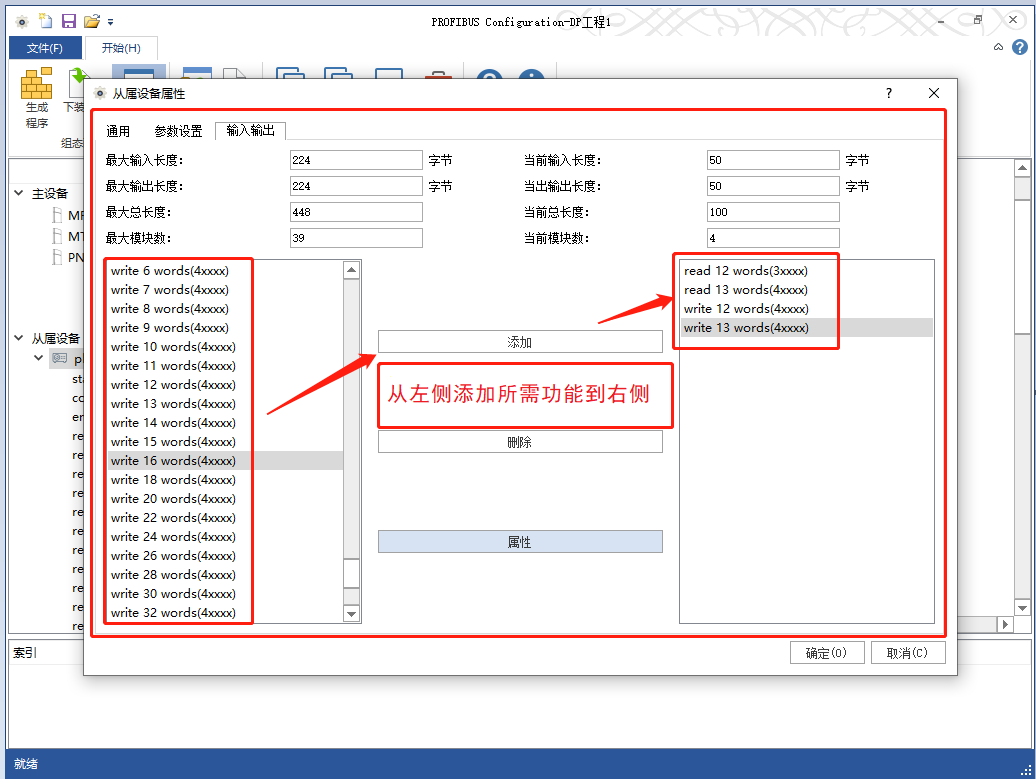Confirm settings with the 确定(O) button
This screenshot has width=1036, height=779.
(x=827, y=652)
